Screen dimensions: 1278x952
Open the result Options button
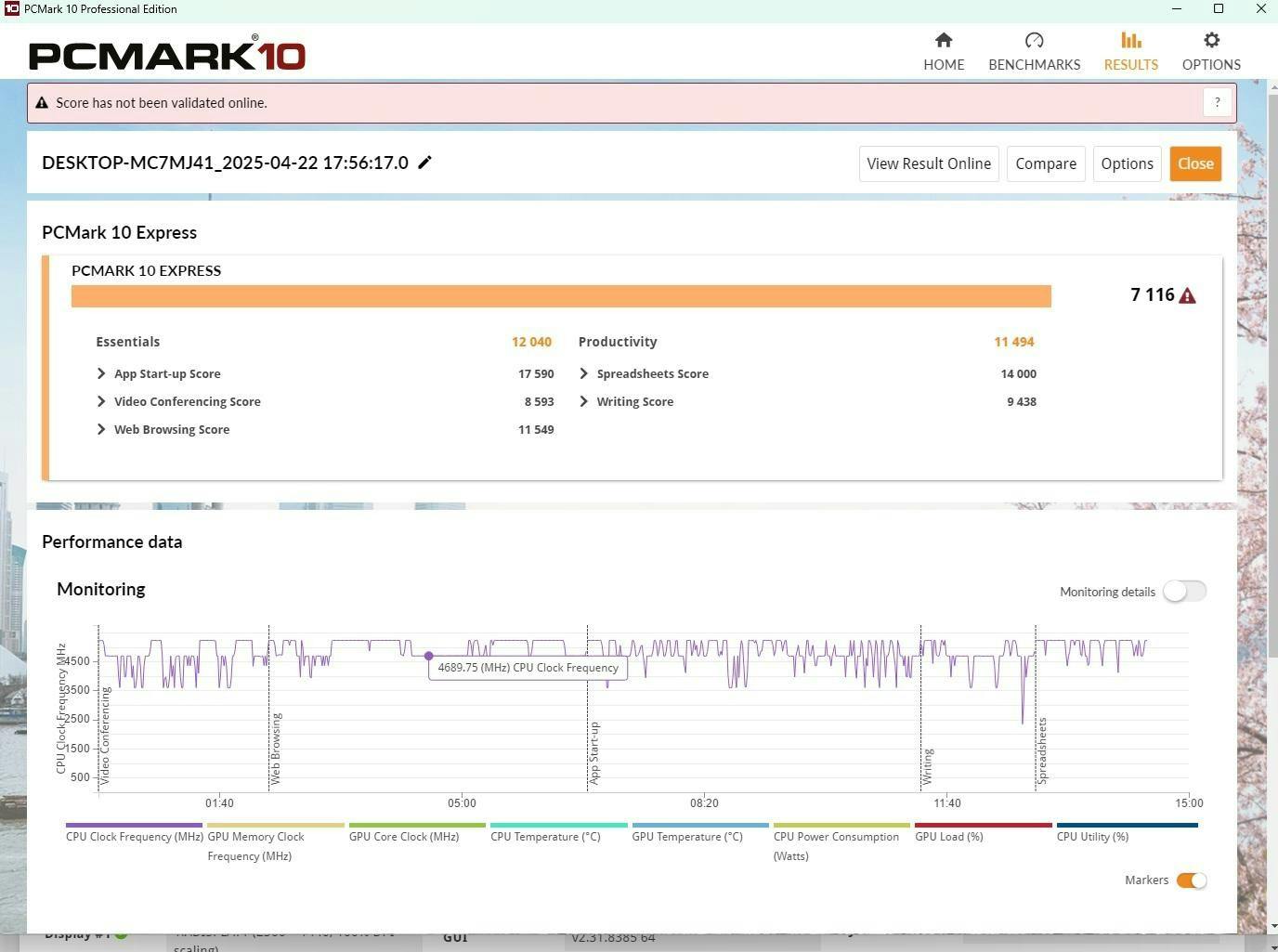point(1127,163)
